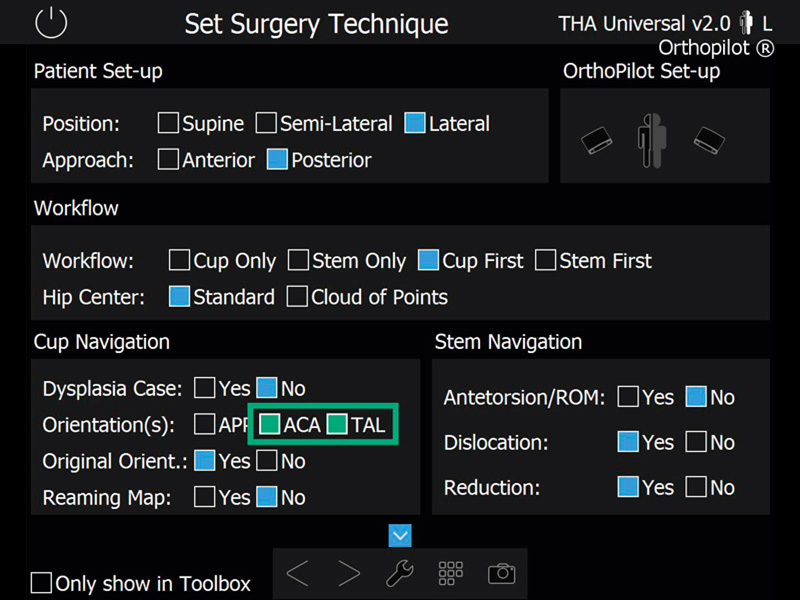The height and width of the screenshot is (600, 800).
Task: Open the wrench tool settings icon
Action: pyautogui.click(x=399, y=572)
